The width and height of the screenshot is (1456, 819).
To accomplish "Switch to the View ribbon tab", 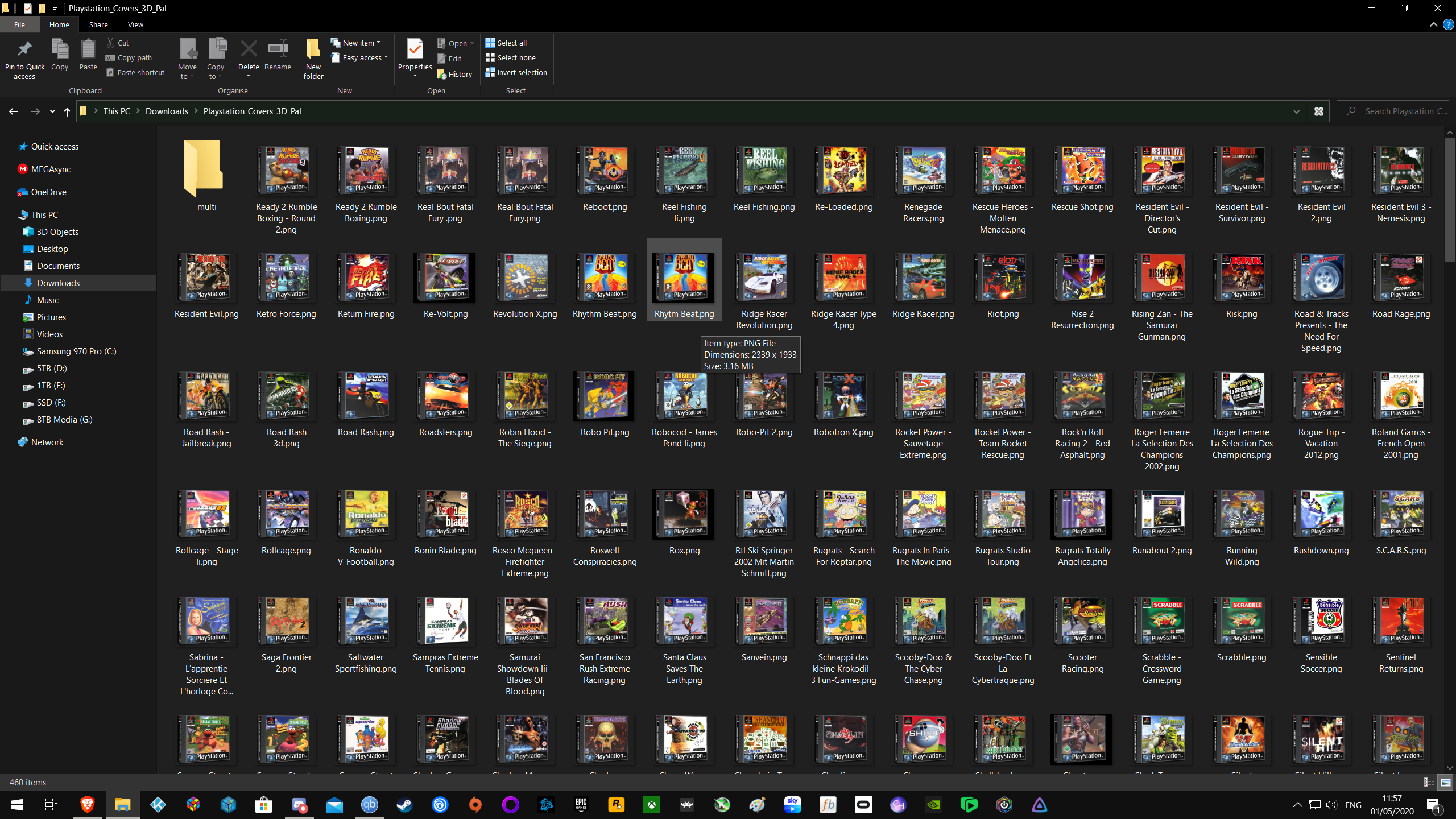I will [x=135, y=24].
